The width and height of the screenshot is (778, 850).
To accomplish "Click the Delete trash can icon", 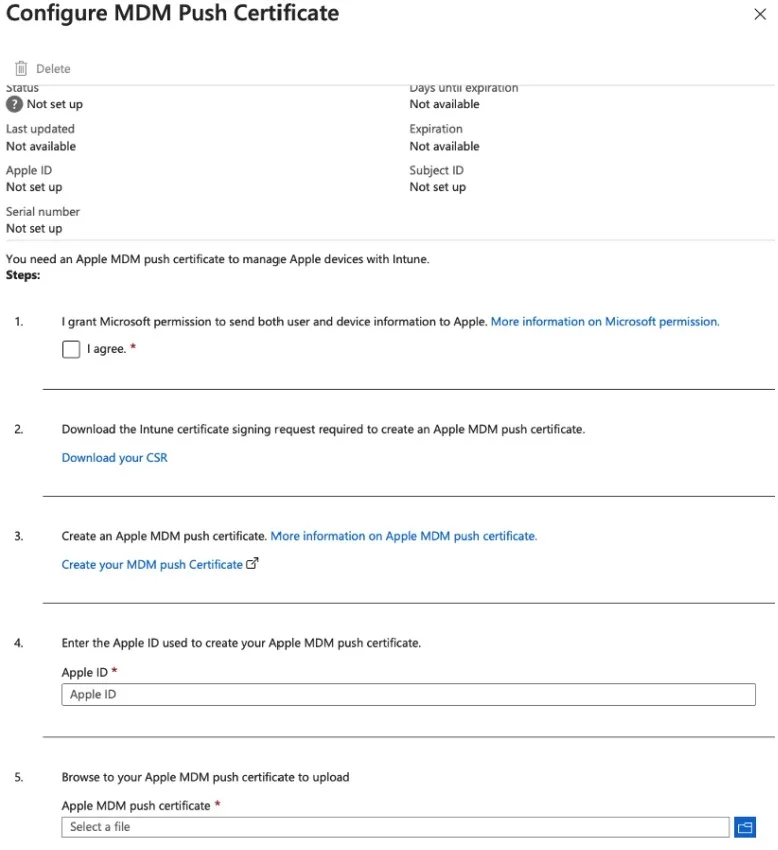I will (x=21, y=69).
